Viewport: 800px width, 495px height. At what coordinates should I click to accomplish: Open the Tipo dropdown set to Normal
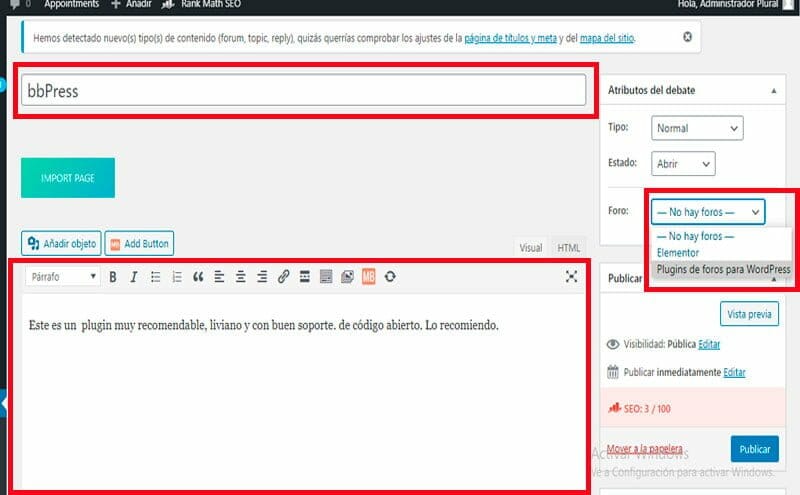tap(697, 128)
